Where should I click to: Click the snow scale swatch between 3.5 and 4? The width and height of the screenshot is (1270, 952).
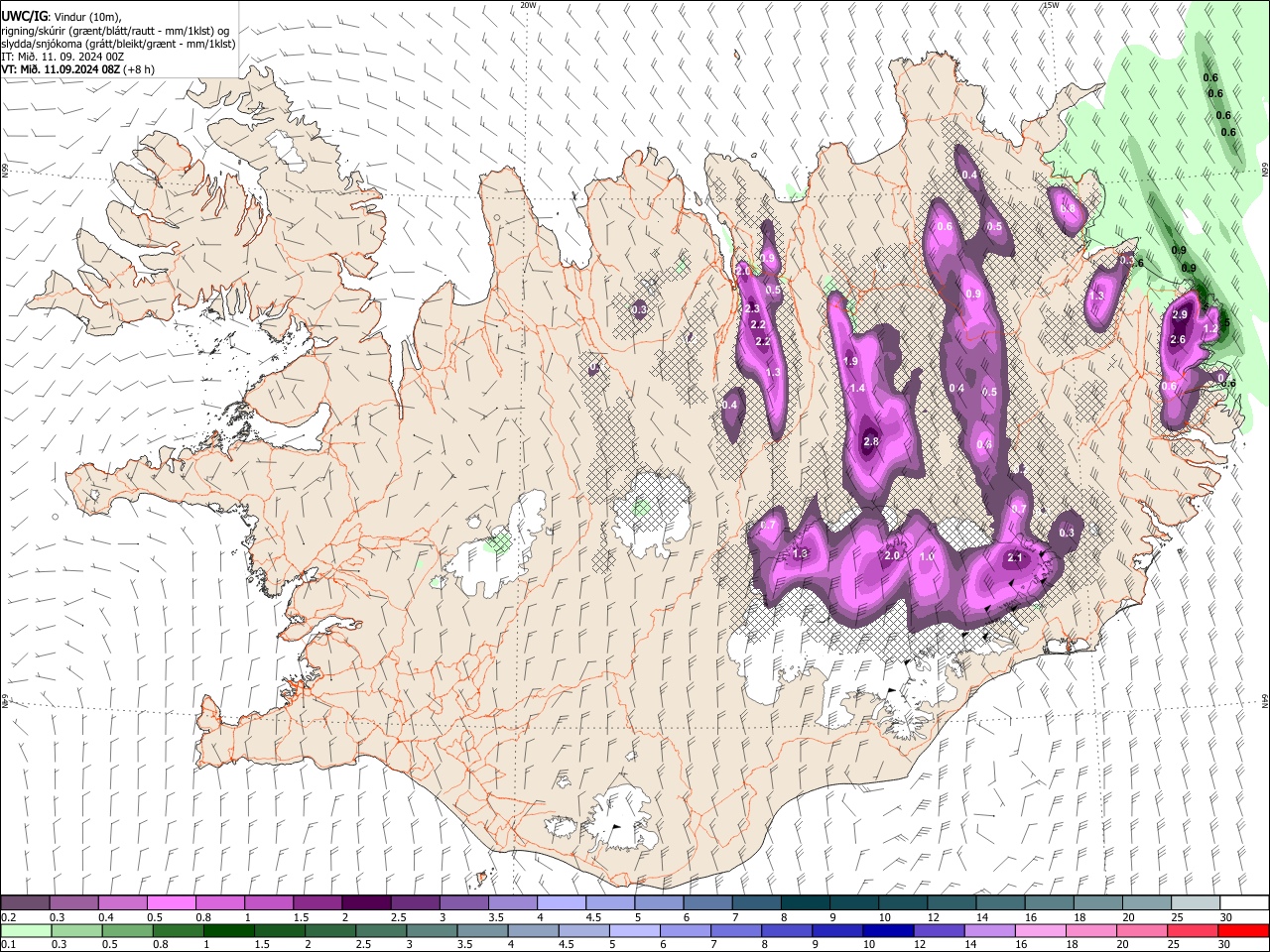513,903
